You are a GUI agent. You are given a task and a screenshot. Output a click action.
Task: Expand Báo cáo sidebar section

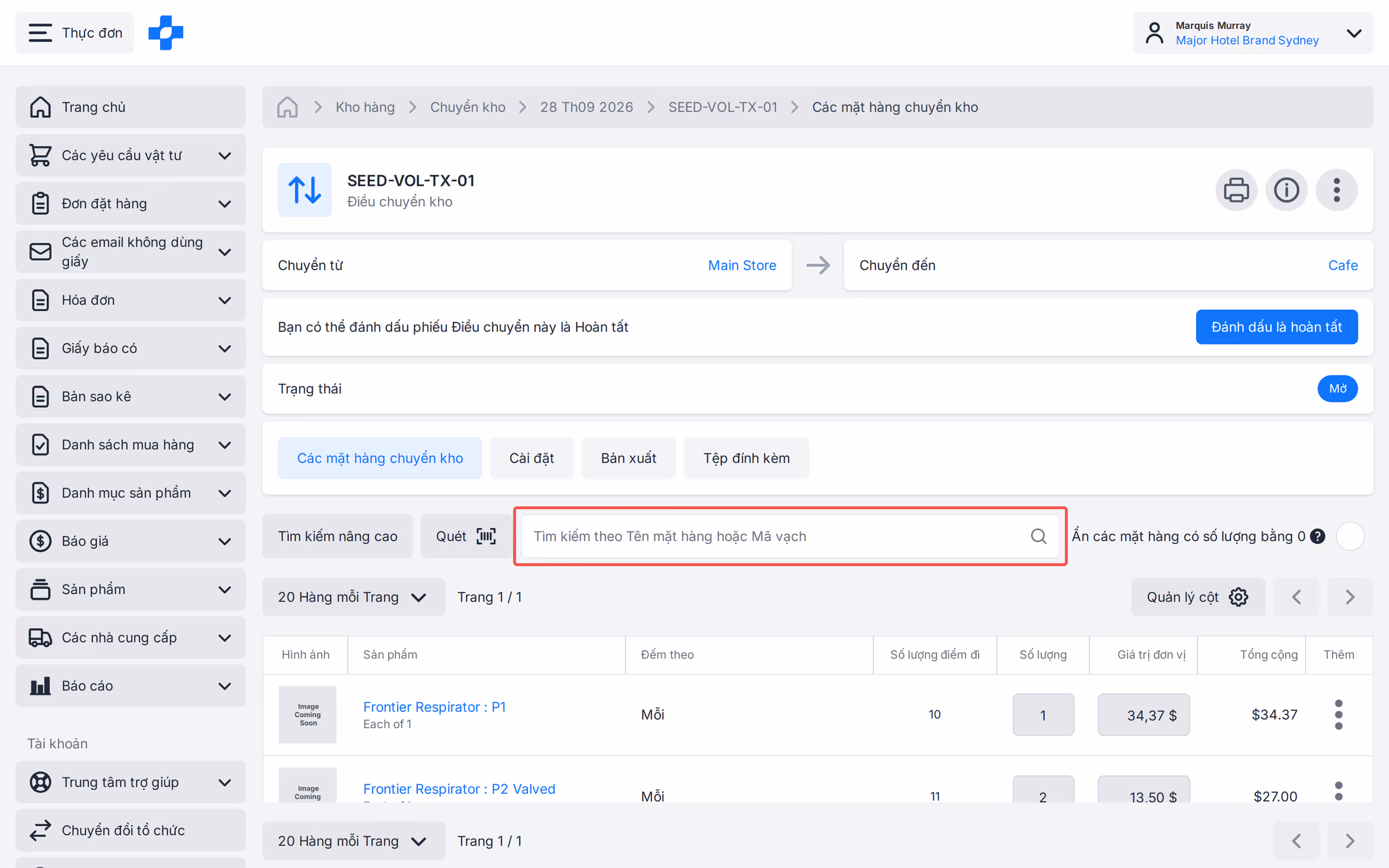130,686
